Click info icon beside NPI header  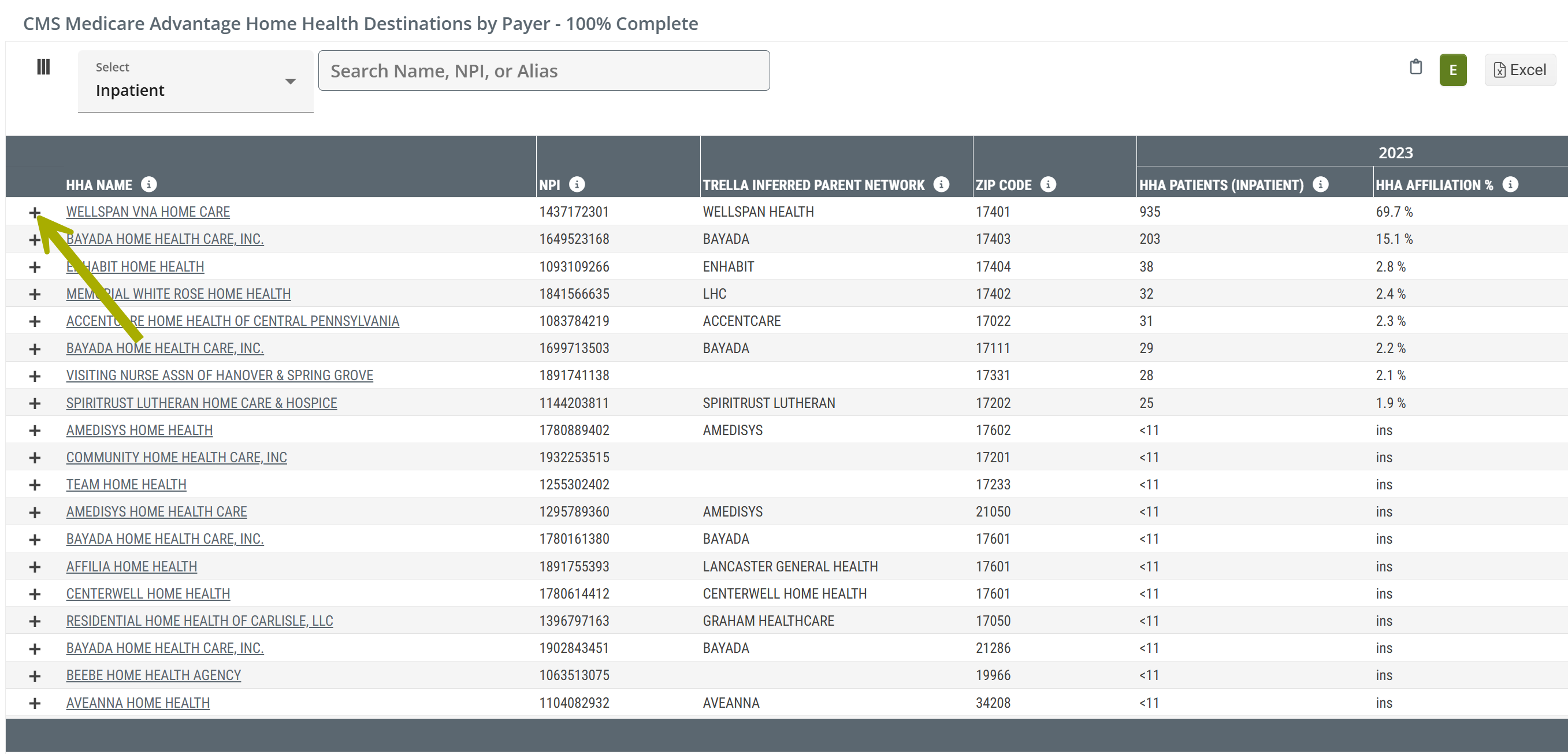[x=577, y=184]
